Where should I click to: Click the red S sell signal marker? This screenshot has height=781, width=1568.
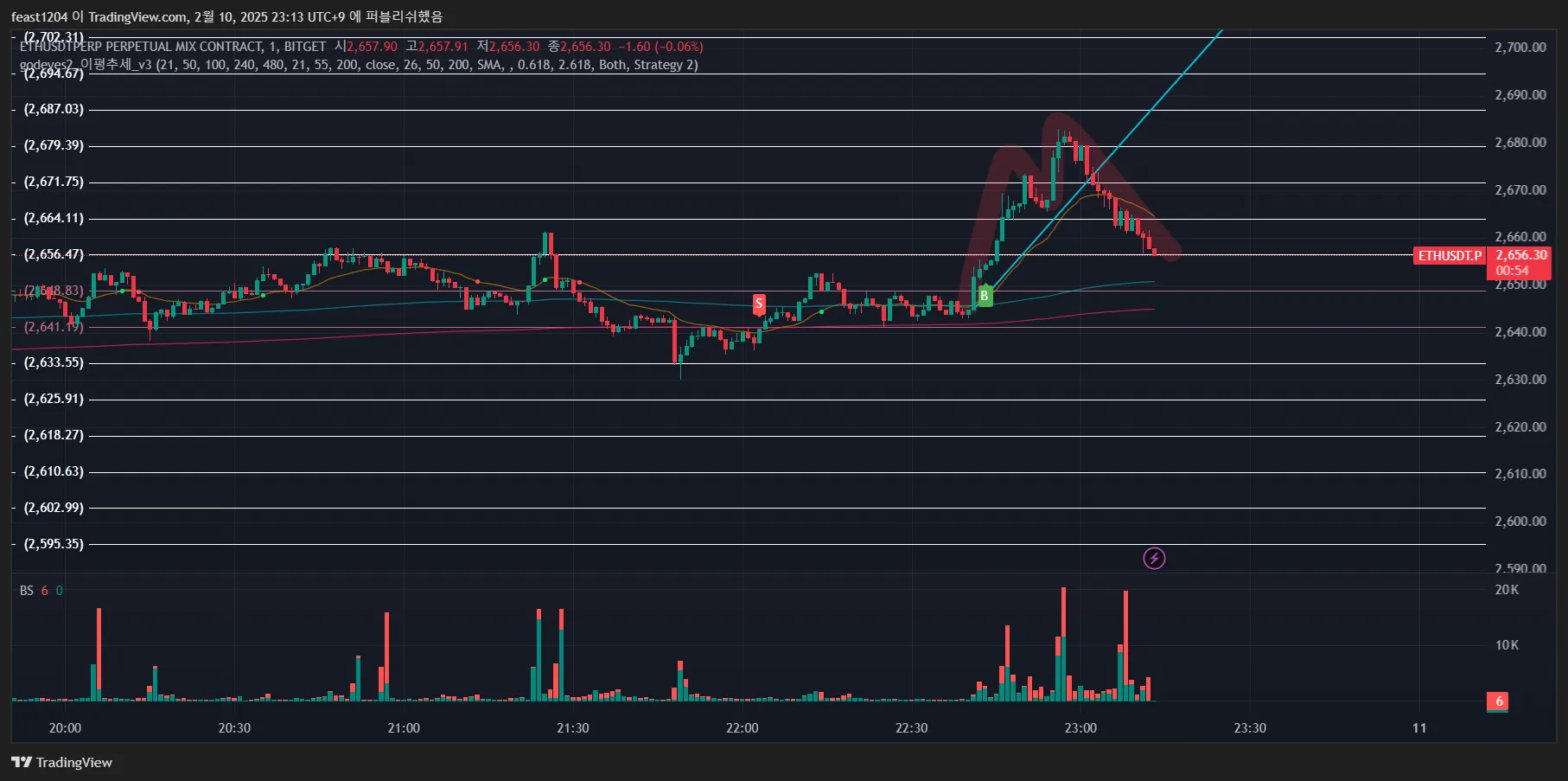pyautogui.click(x=759, y=304)
